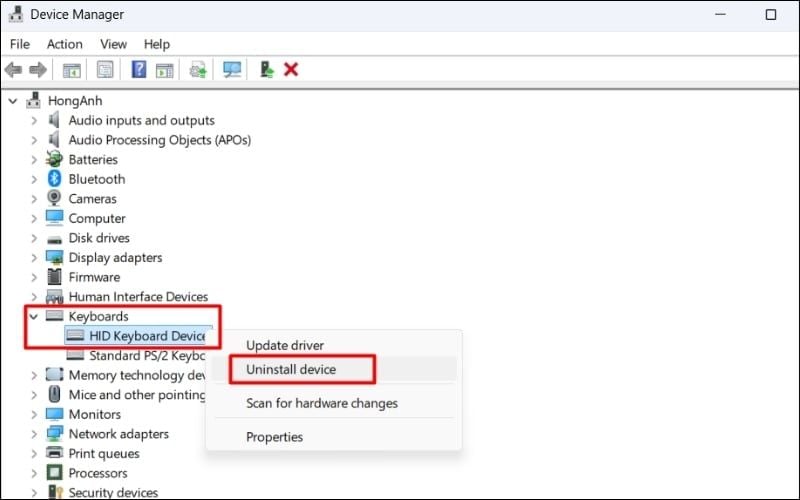Screen dimensions: 800x500
Task: Click the 'Disk drives' label
Action: tap(99, 238)
